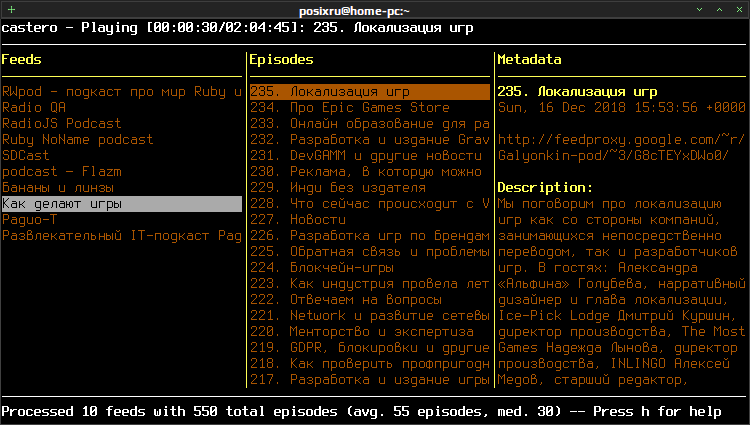Image resolution: width=750 pixels, height=425 pixels.
Task: Select episode '230. Реклама, в которую можно'
Action: click(x=366, y=172)
